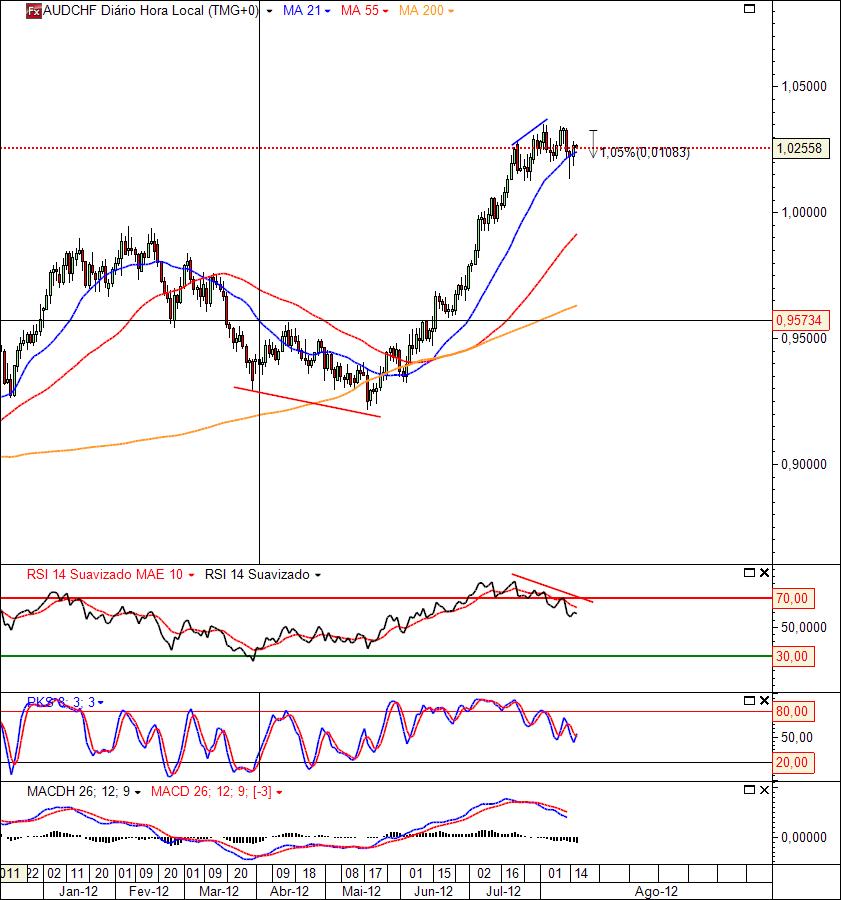The width and height of the screenshot is (841, 900).
Task: Open the MA 21 indicator dropdown
Action: pyautogui.click(x=327, y=11)
